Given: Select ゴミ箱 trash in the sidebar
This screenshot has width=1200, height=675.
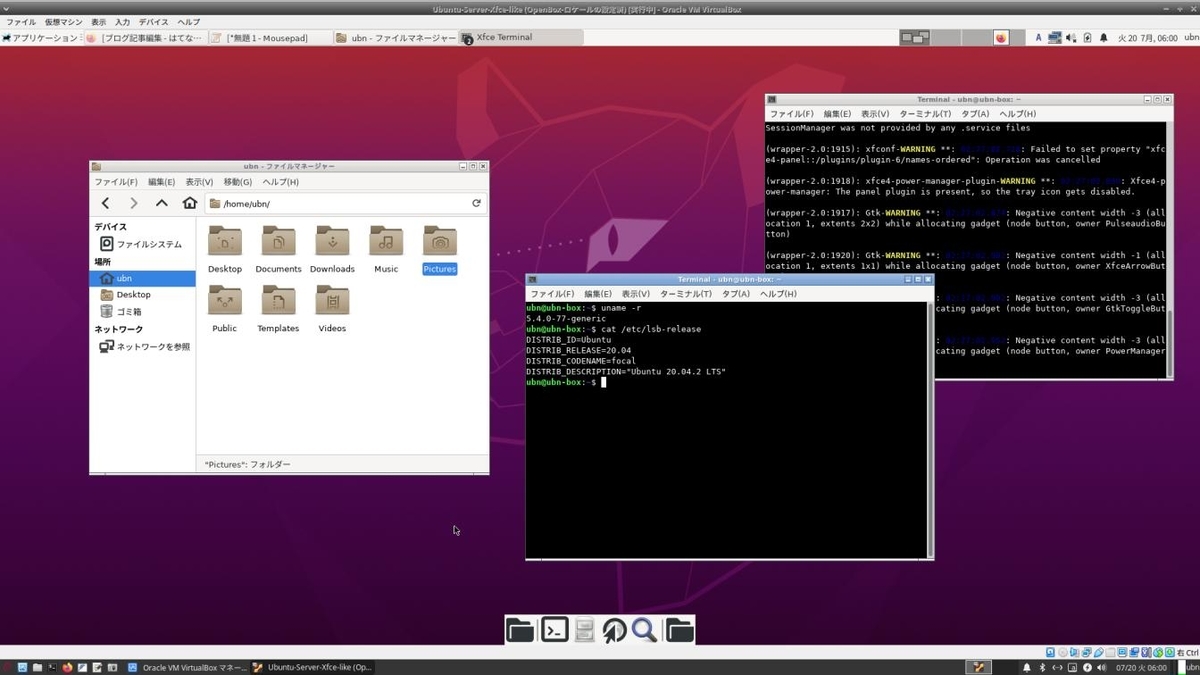Looking at the screenshot, I should click(128, 312).
